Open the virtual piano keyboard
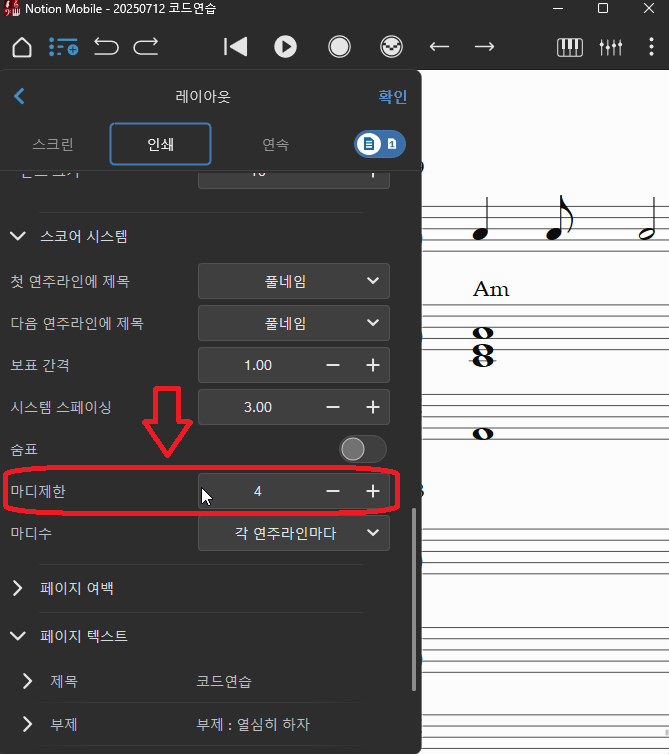669x754 pixels. pyautogui.click(x=570, y=47)
